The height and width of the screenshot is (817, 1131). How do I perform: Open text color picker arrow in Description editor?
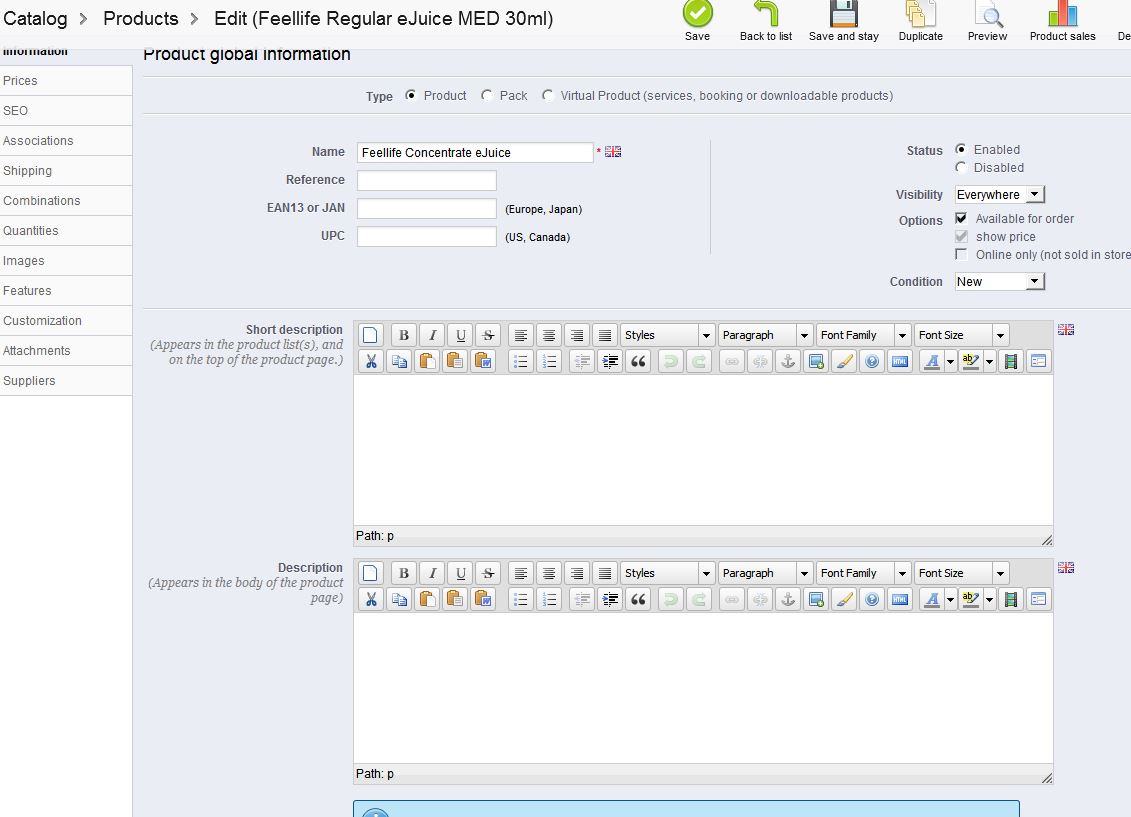pyautogui.click(x=950, y=599)
